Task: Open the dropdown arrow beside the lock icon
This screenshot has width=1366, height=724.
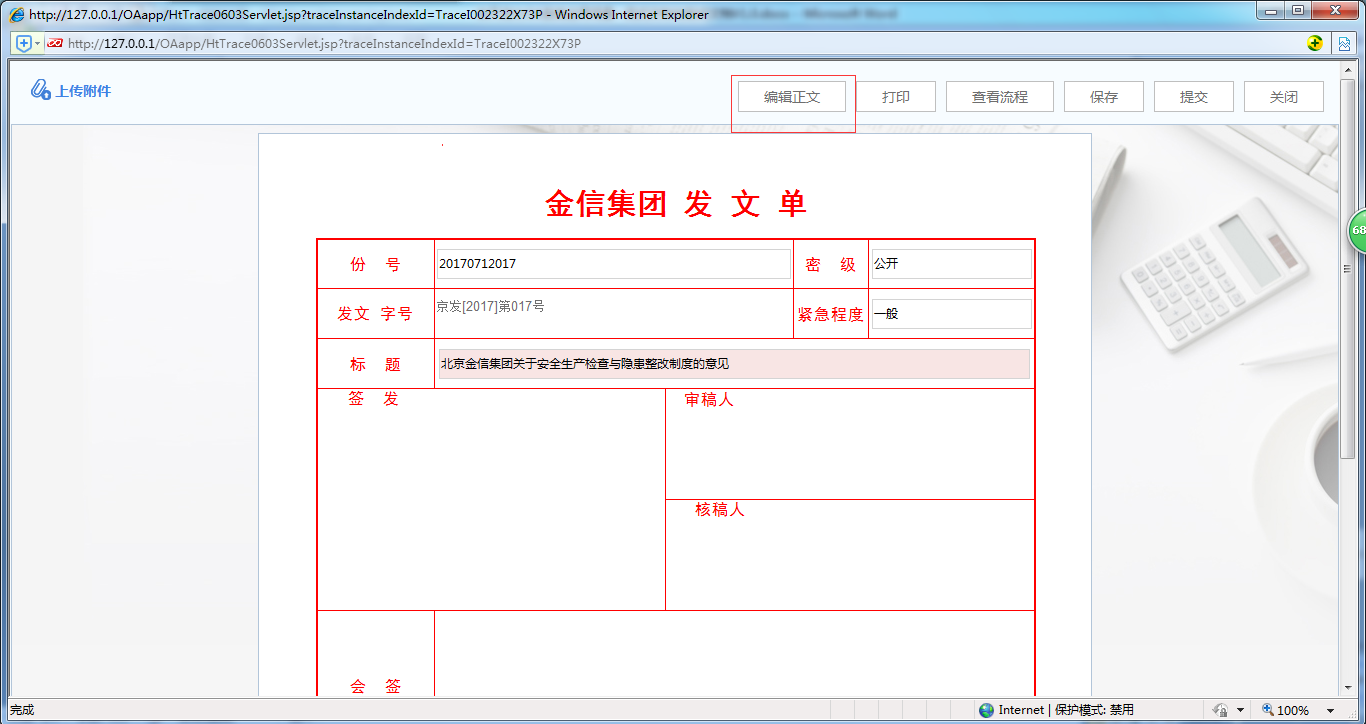Action: pos(1240,711)
